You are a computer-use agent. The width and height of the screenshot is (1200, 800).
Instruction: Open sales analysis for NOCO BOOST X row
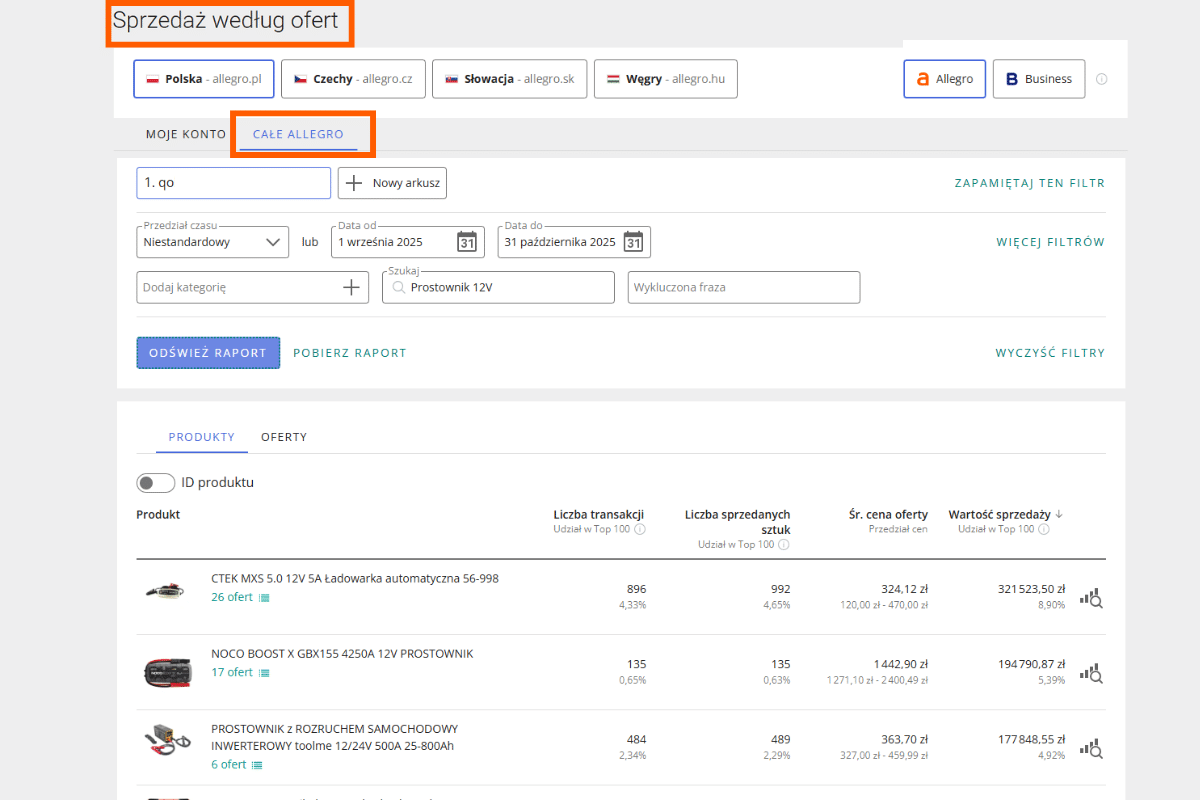1091,673
